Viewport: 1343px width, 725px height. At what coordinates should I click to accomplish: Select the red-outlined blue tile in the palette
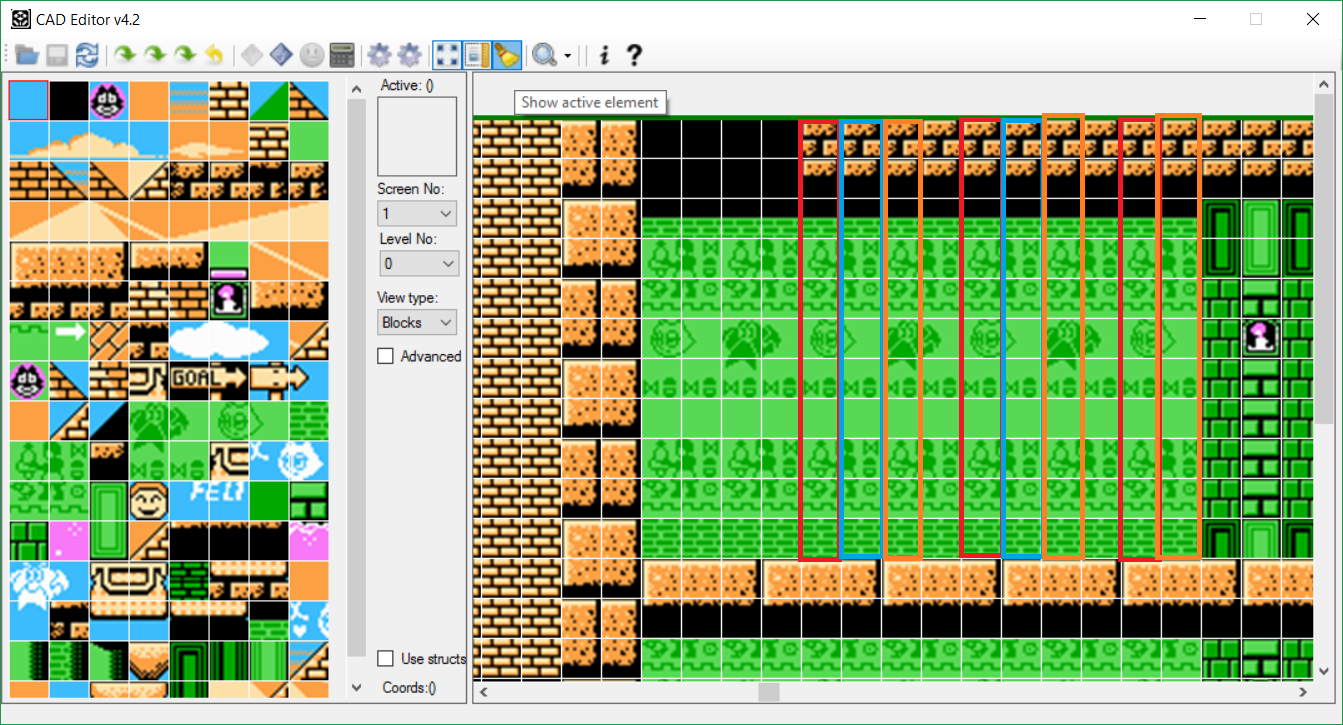(x=29, y=101)
